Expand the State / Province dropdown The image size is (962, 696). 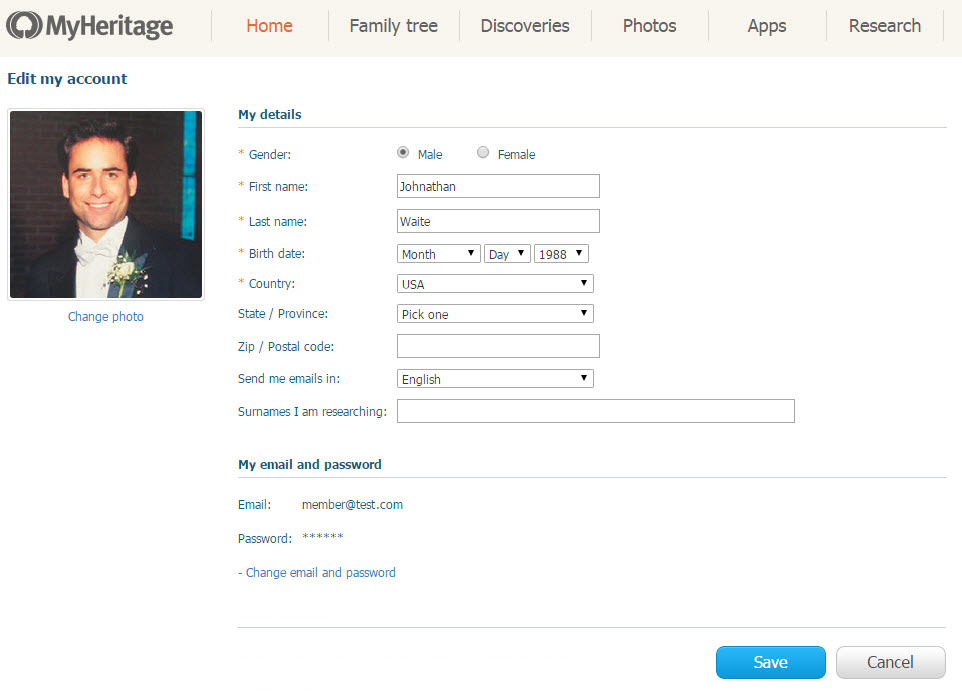(x=495, y=314)
